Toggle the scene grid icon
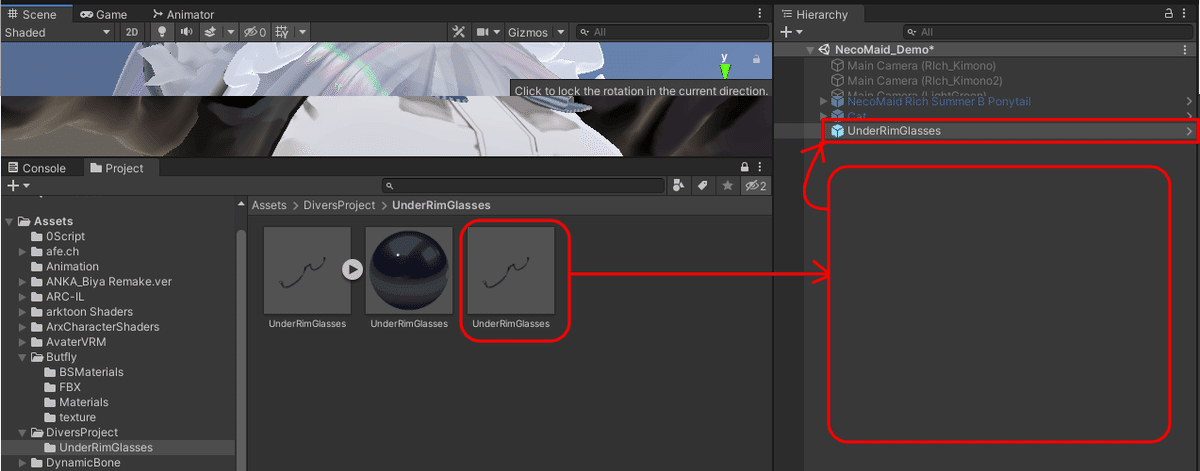The image size is (1200, 471). click(282, 32)
